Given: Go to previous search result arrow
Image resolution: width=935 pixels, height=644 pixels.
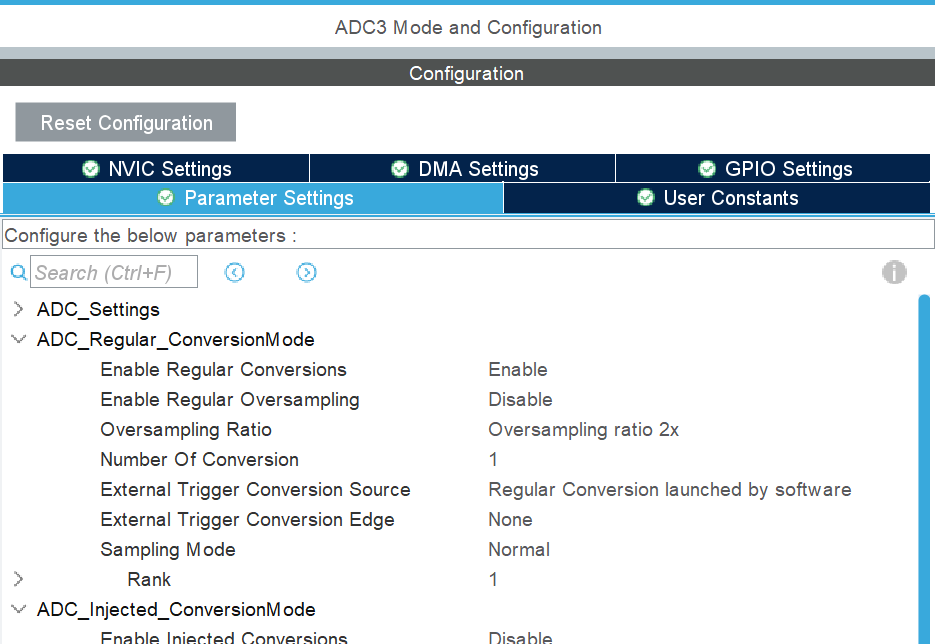Looking at the screenshot, I should [x=235, y=272].
